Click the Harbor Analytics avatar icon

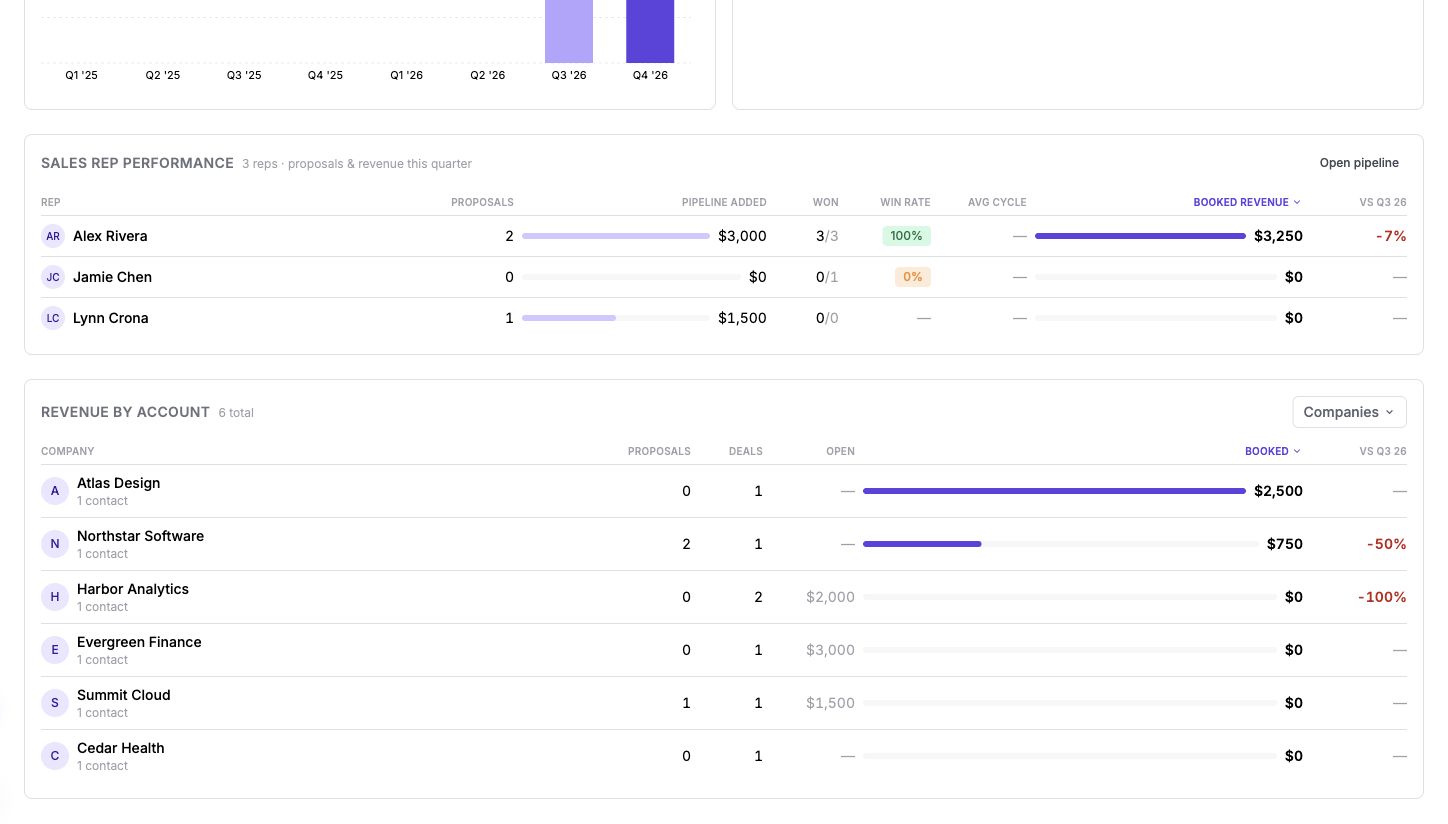[x=55, y=597]
